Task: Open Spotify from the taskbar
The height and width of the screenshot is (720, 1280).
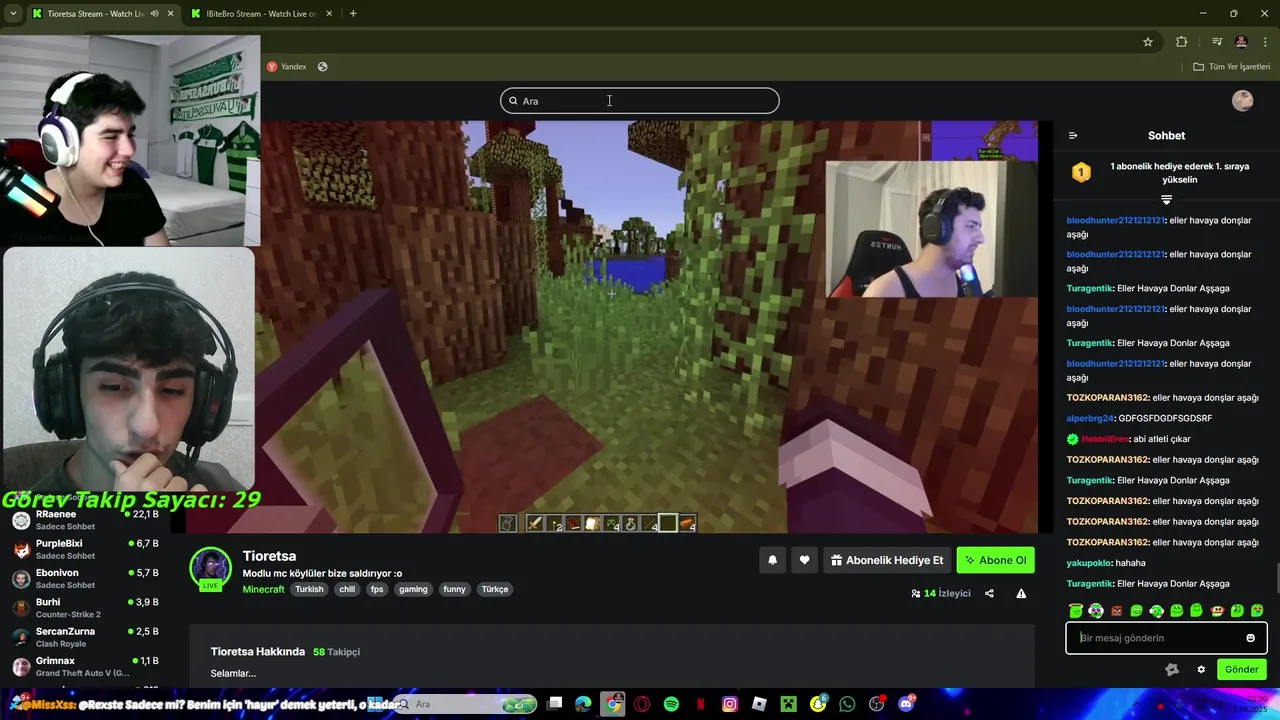Action: click(x=671, y=704)
